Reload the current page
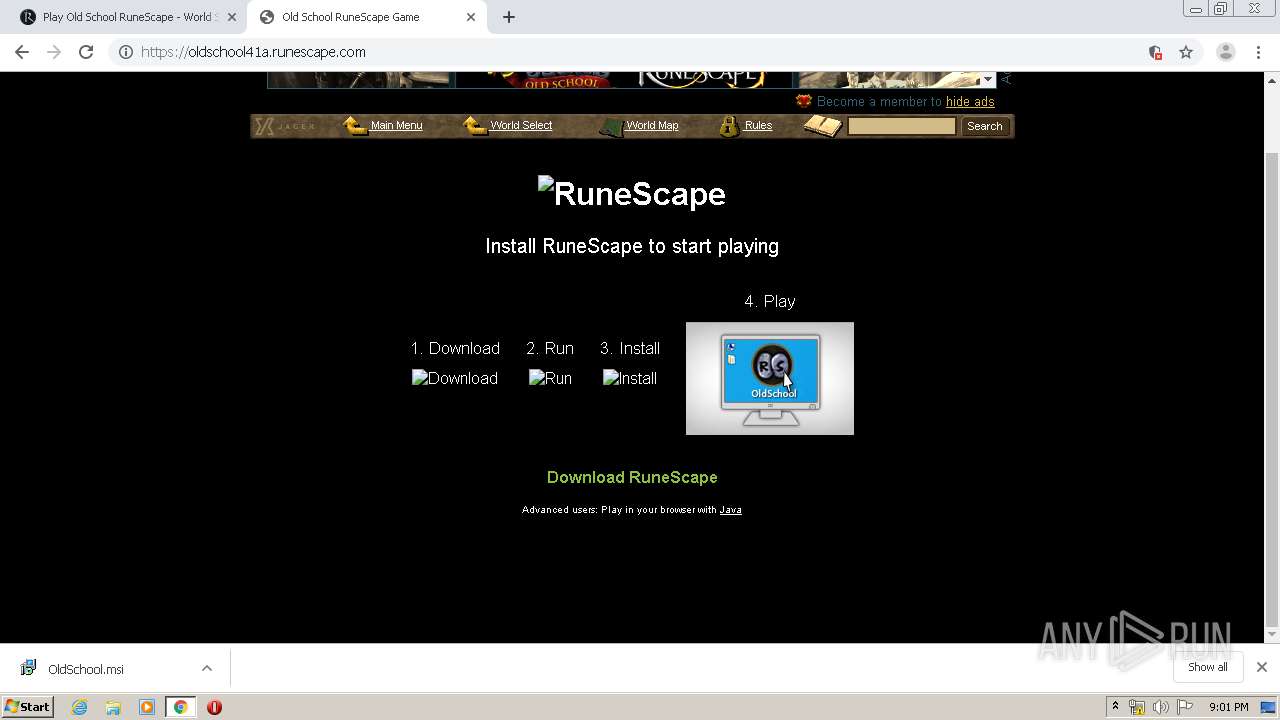 point(86,52)
